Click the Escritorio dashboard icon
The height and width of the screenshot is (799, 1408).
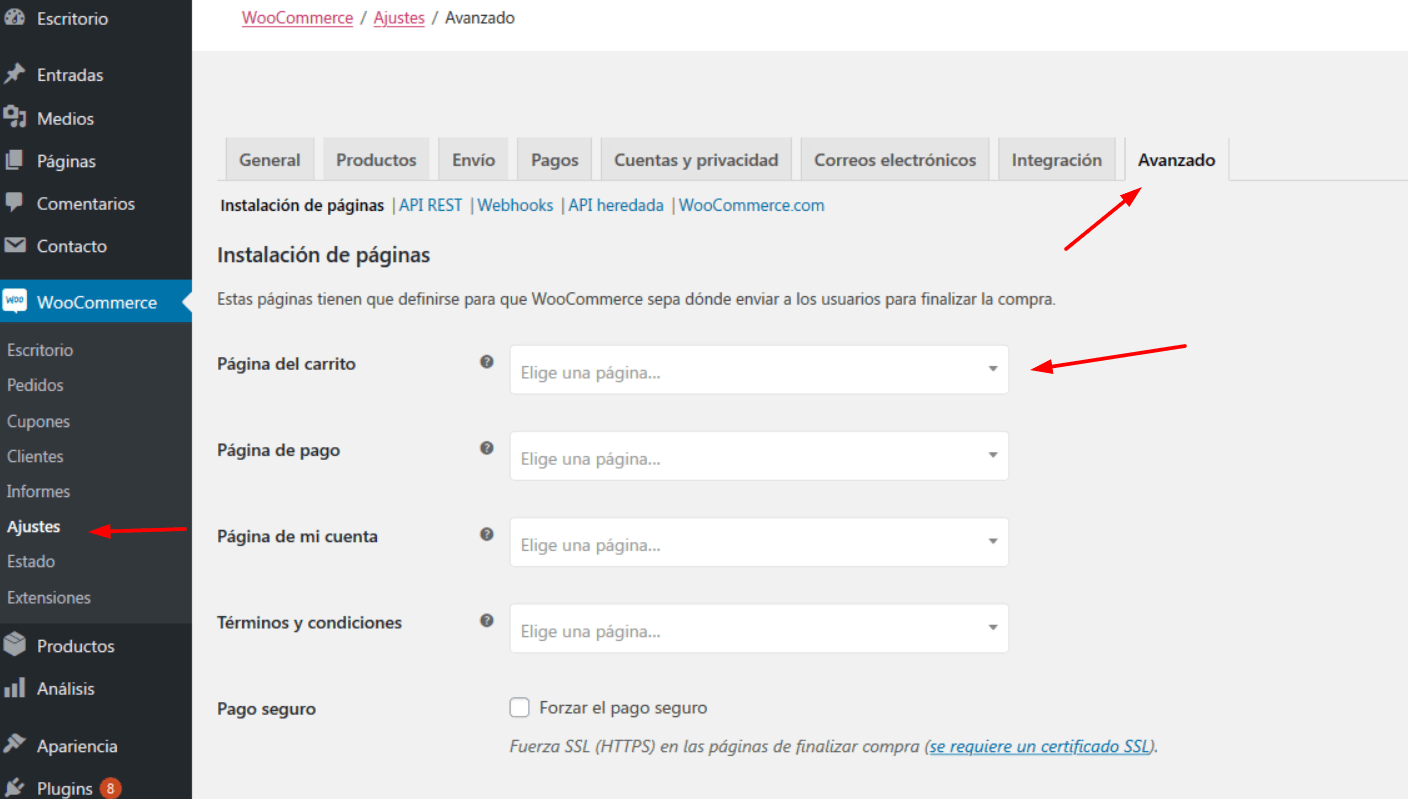pyautogui.click(x=15, y=18)
